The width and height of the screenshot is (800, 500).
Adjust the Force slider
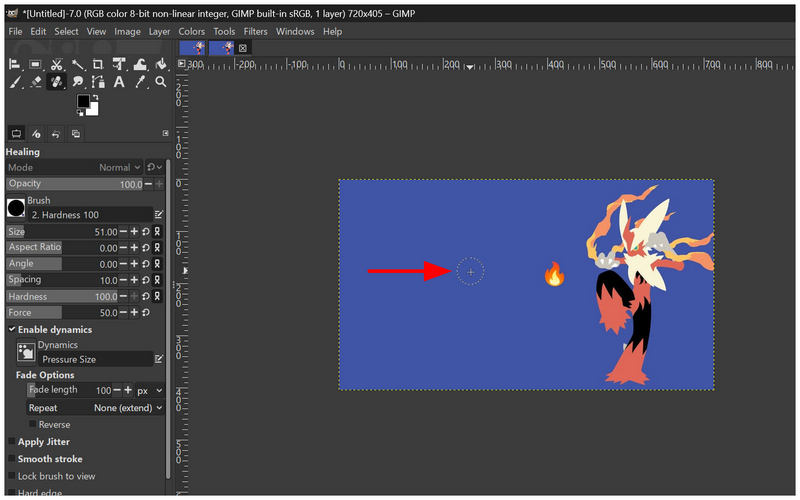[63, 313]
